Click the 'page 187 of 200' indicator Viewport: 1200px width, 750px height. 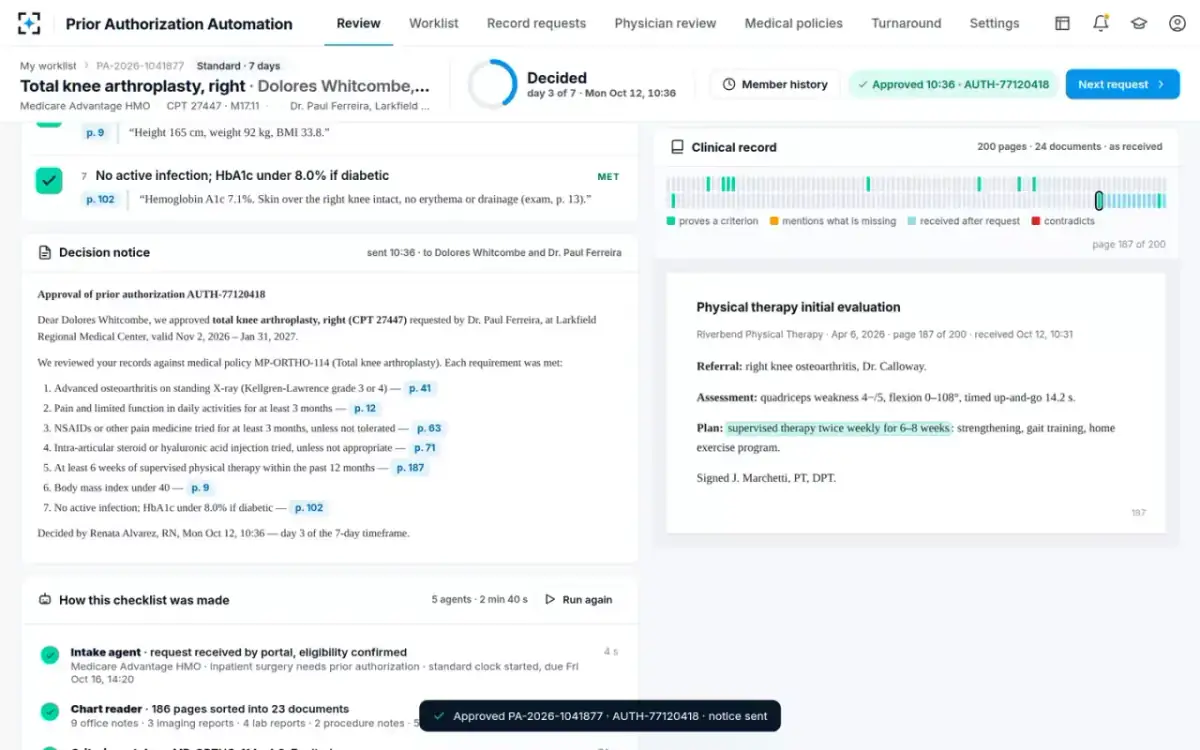(1128, 244)
